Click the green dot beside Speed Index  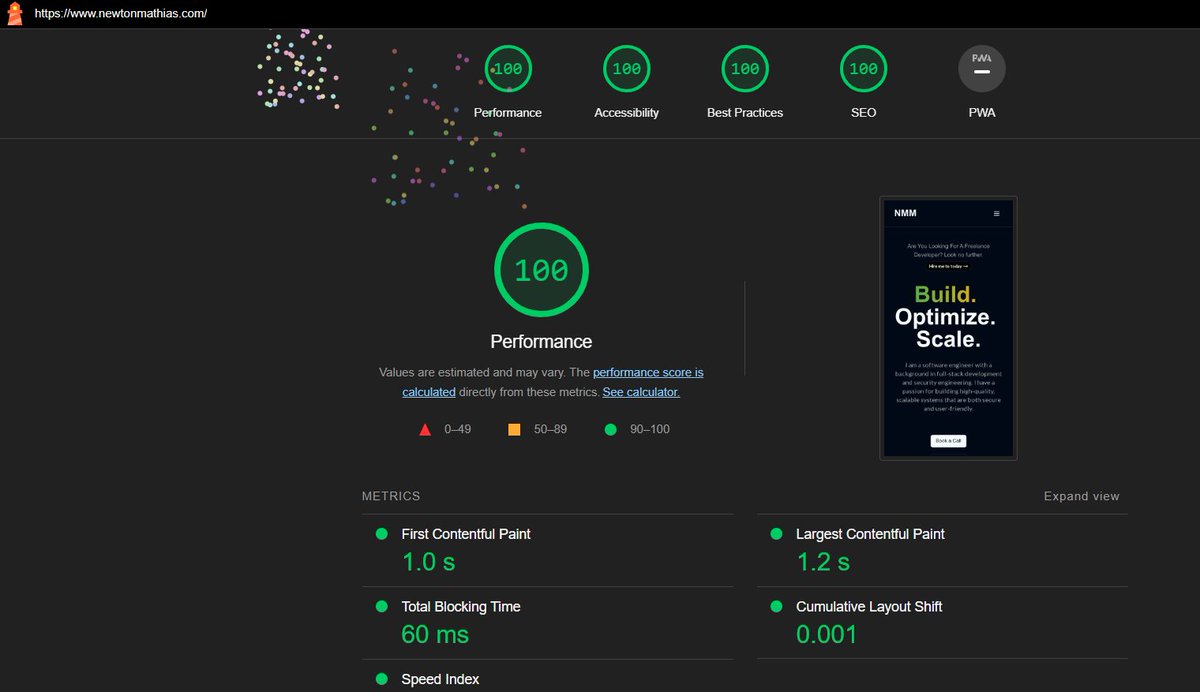point(381,679)
